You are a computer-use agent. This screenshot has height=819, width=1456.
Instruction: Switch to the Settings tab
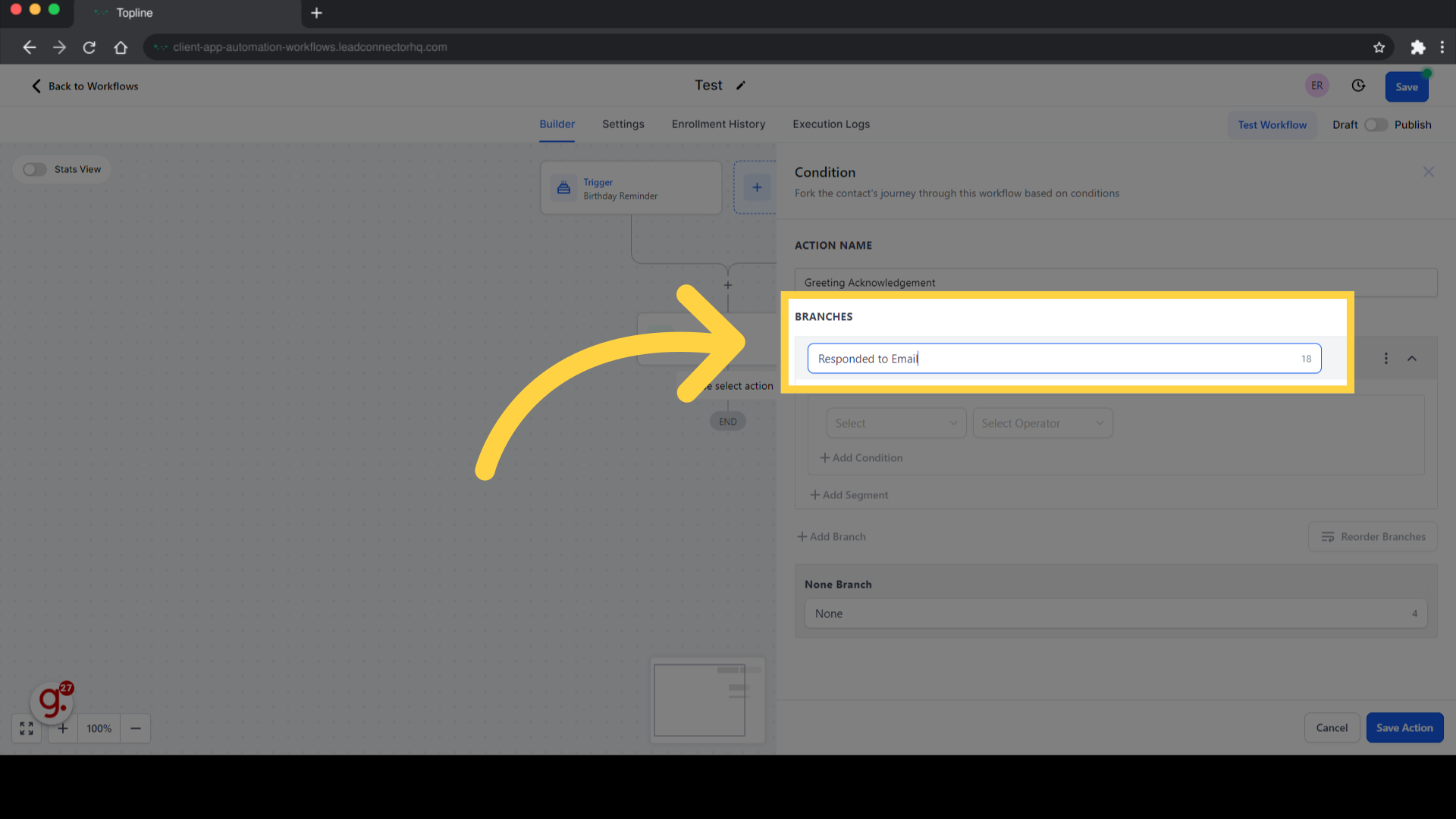click(x=623, y=124)
